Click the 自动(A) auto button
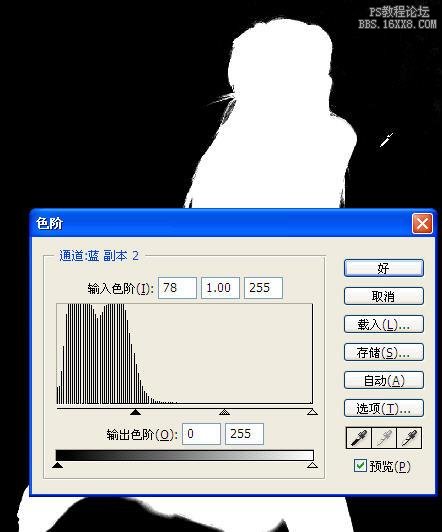Image resolution: width=442 pixels, height=532 pixels. coord(384,380)
